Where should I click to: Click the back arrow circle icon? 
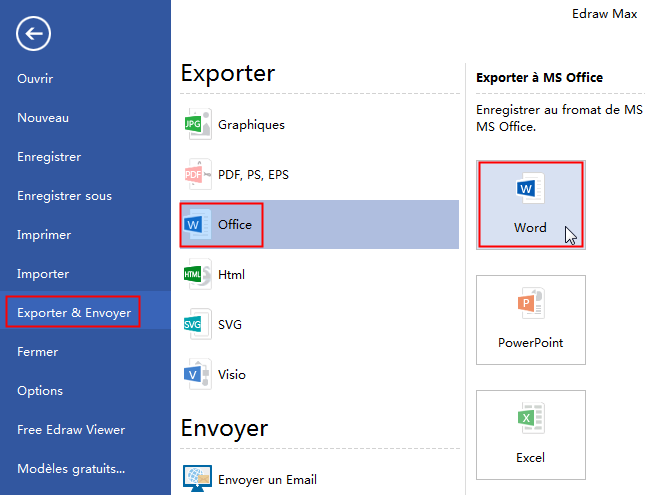[33, 34]
